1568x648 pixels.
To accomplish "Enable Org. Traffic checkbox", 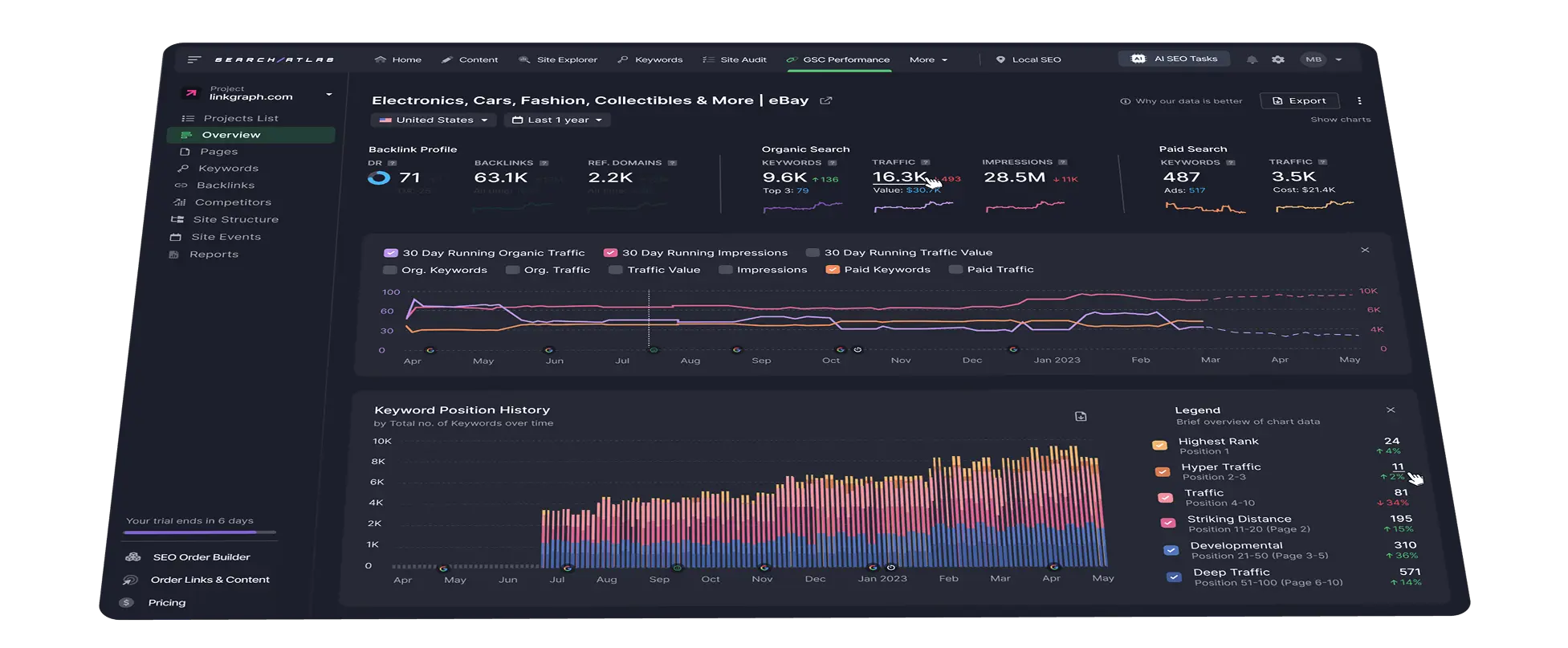I will point(512,270).
